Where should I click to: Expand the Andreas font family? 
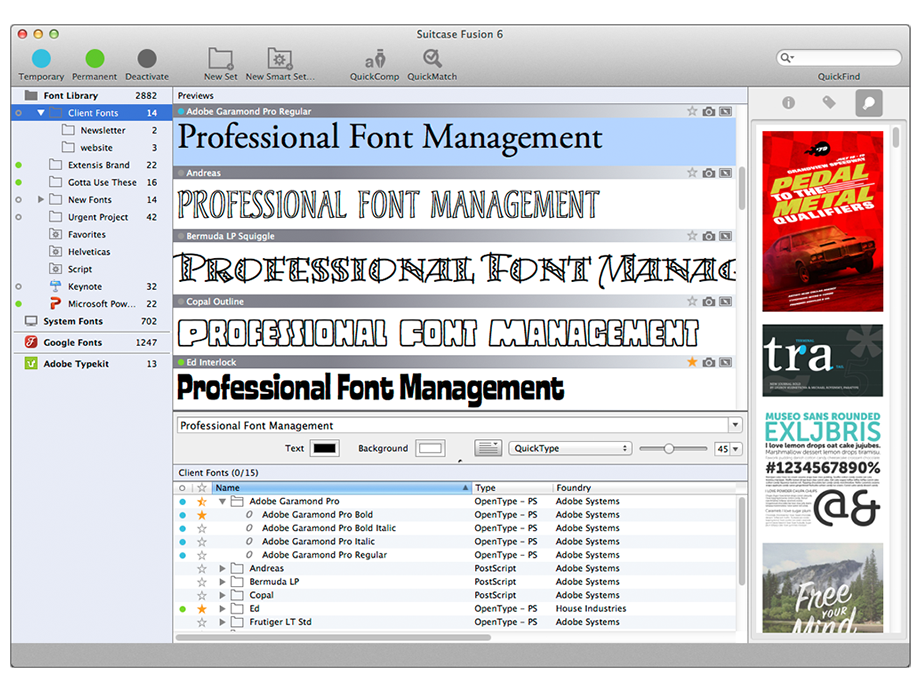point(222,569)
